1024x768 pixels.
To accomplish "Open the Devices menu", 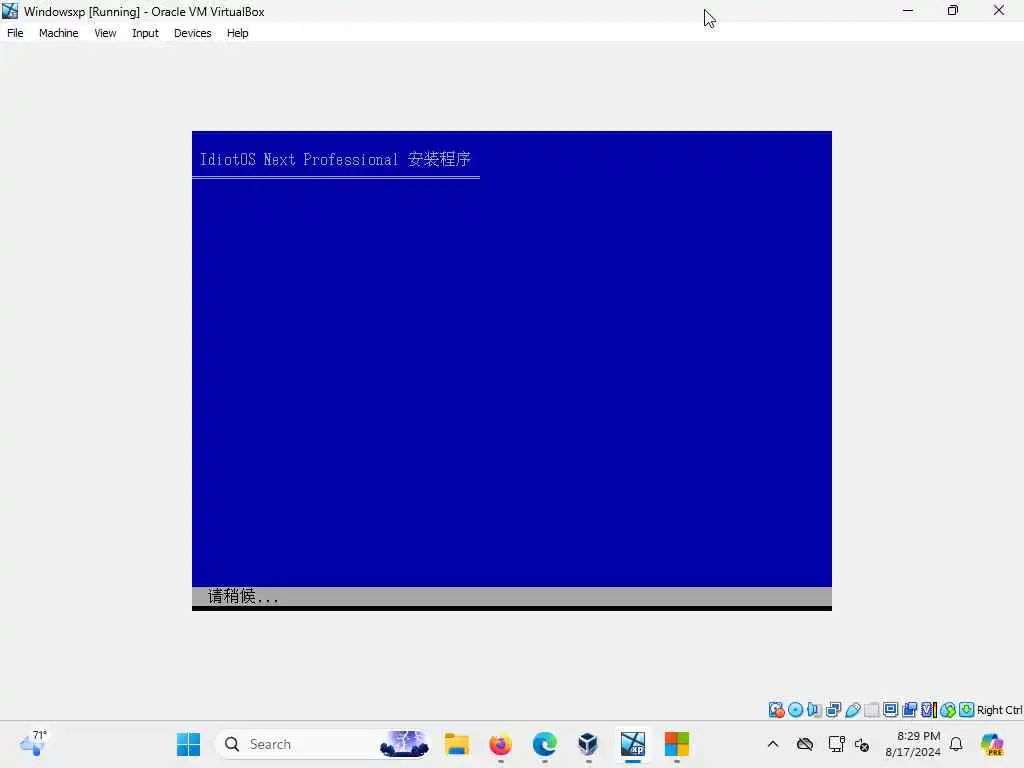I will point(192,33).
